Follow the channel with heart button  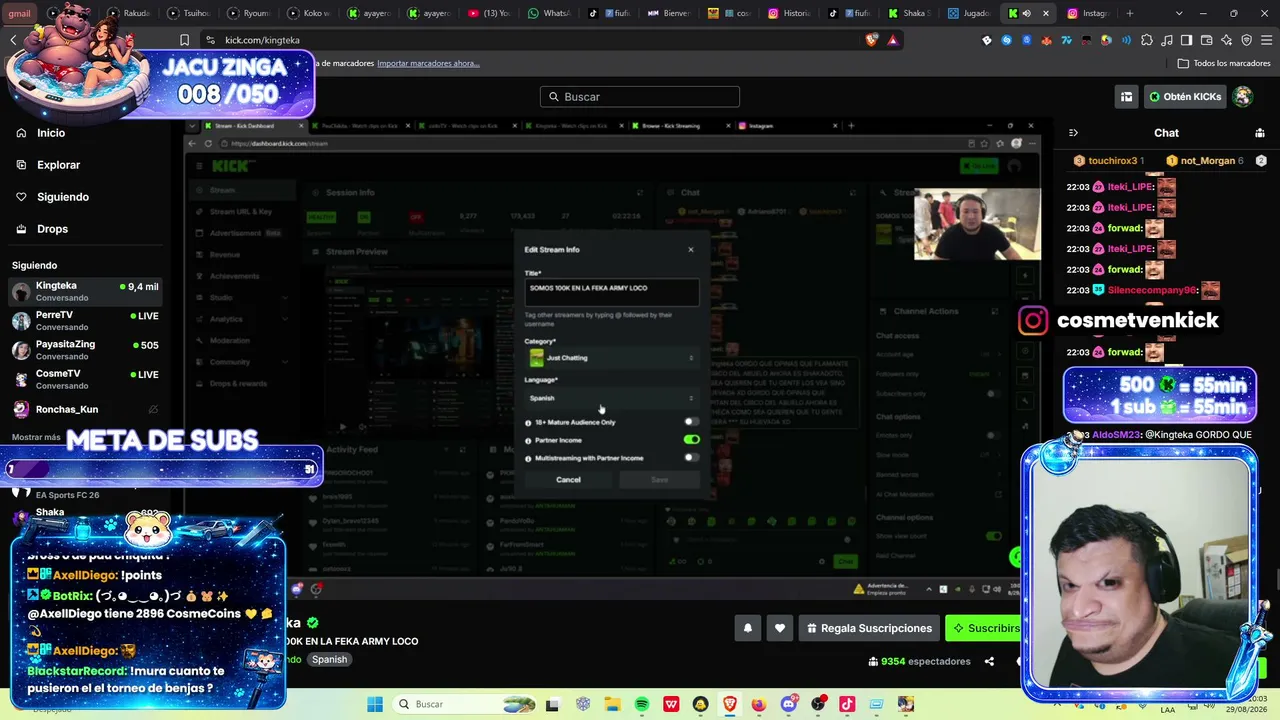(x=780, y=628)
